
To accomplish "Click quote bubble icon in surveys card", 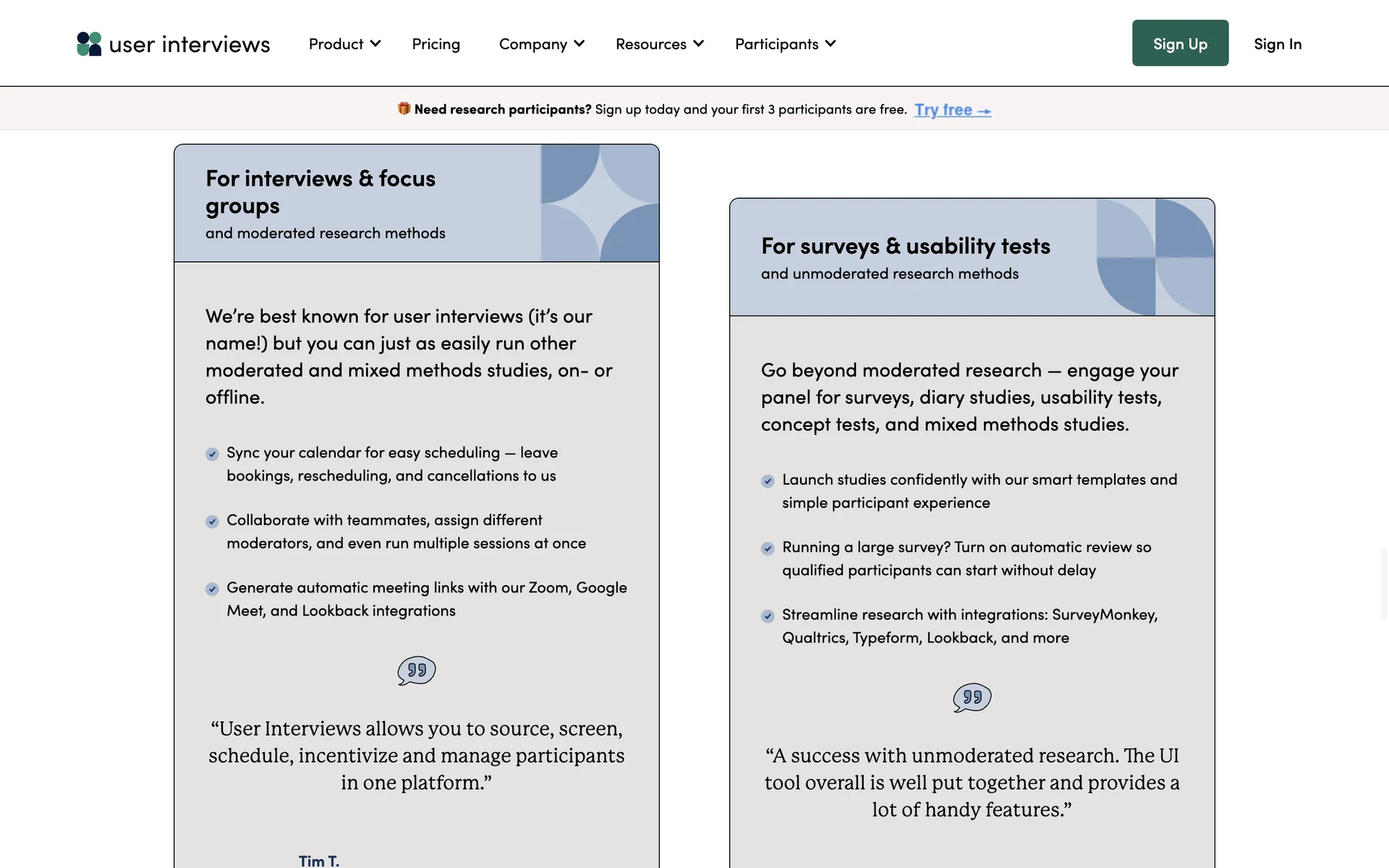I will pyautogui.click(x=972, y=697).
